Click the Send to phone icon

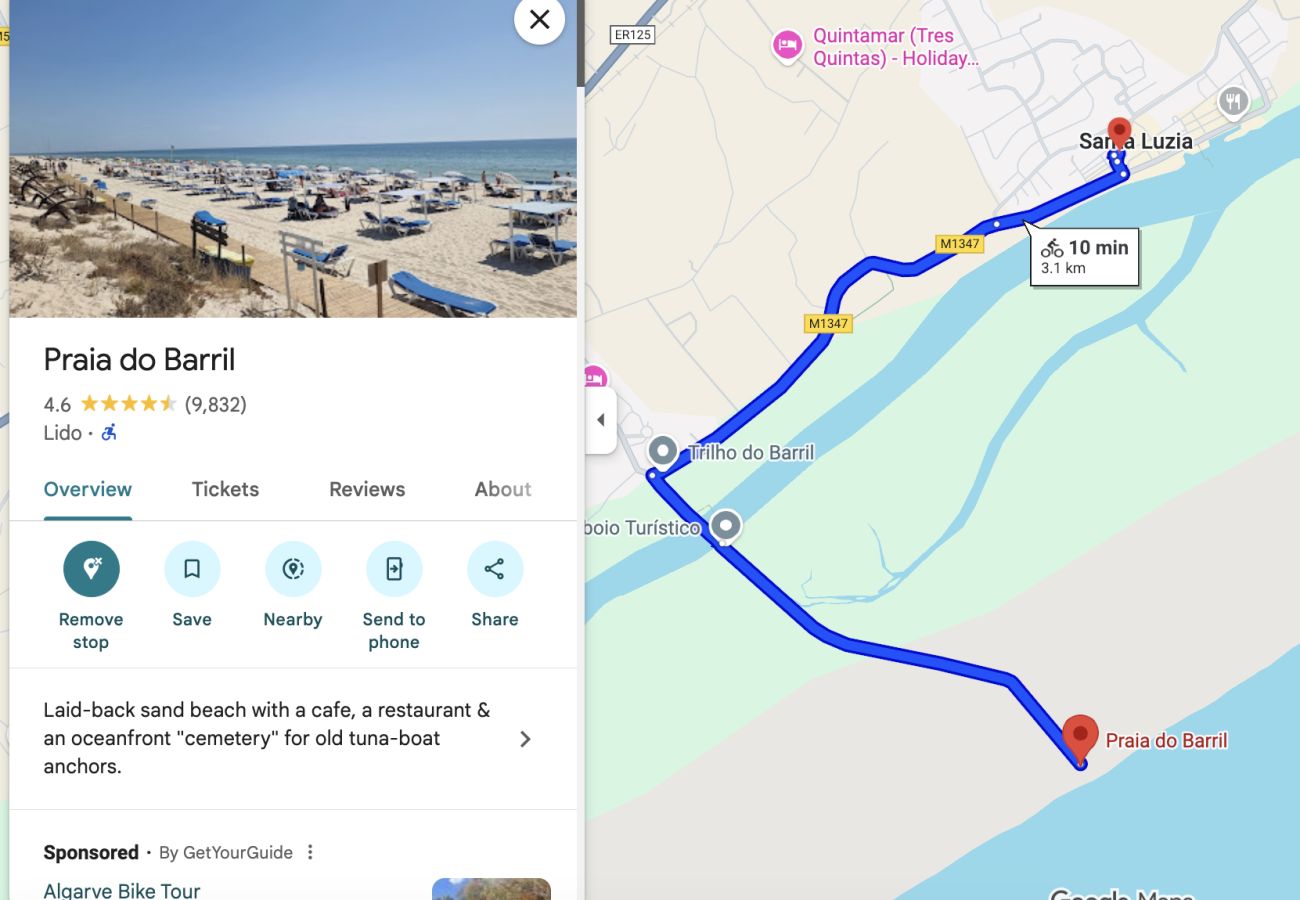pos(394,569)
